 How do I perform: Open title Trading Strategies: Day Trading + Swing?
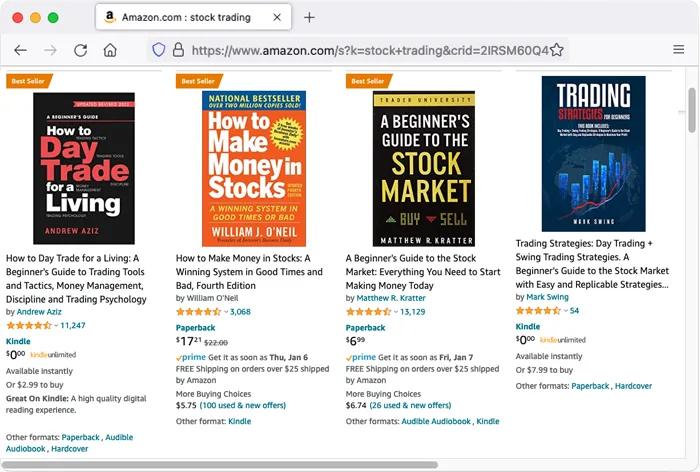pos(592,264)
